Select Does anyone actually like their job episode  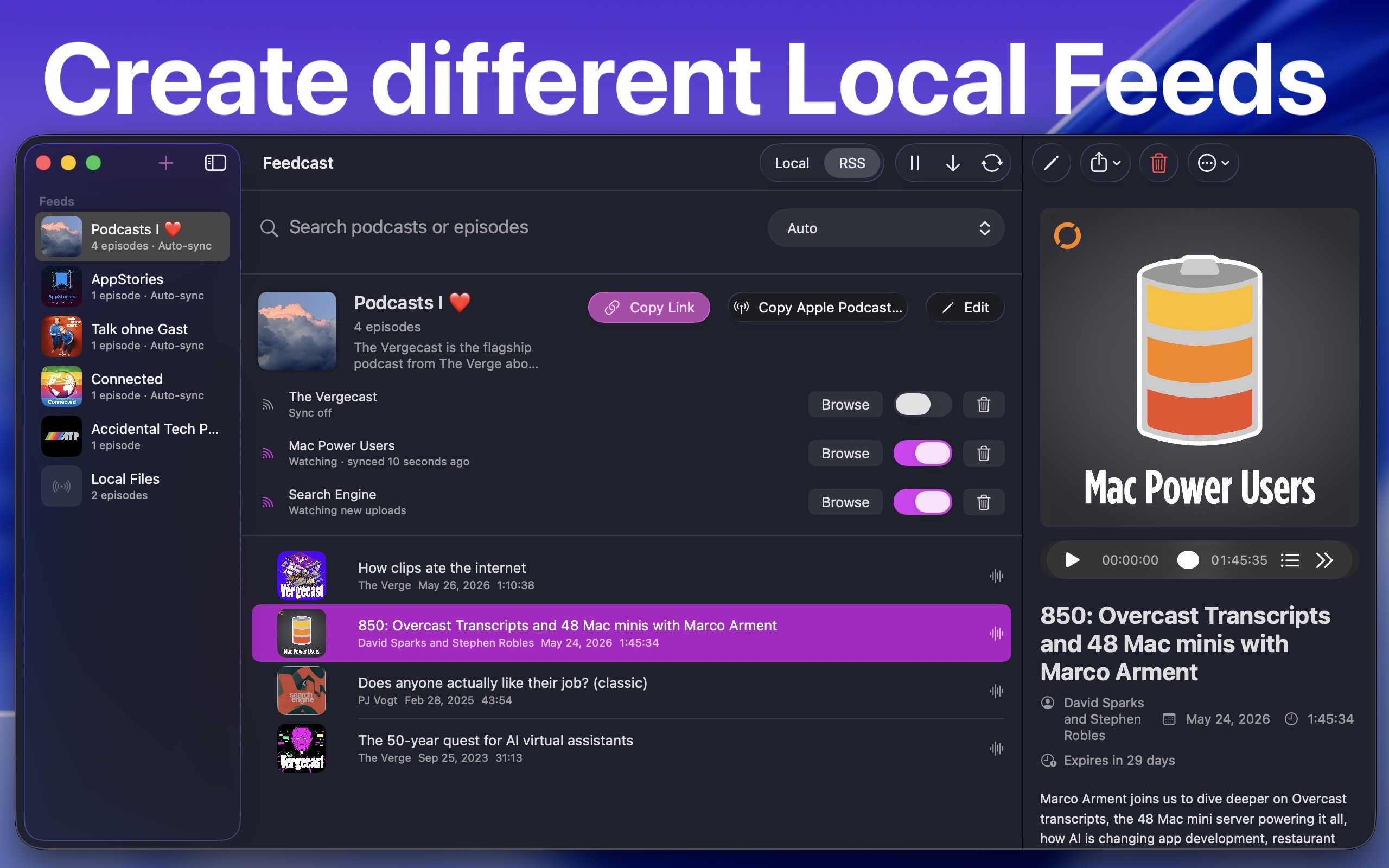click(x=632, y=691)
